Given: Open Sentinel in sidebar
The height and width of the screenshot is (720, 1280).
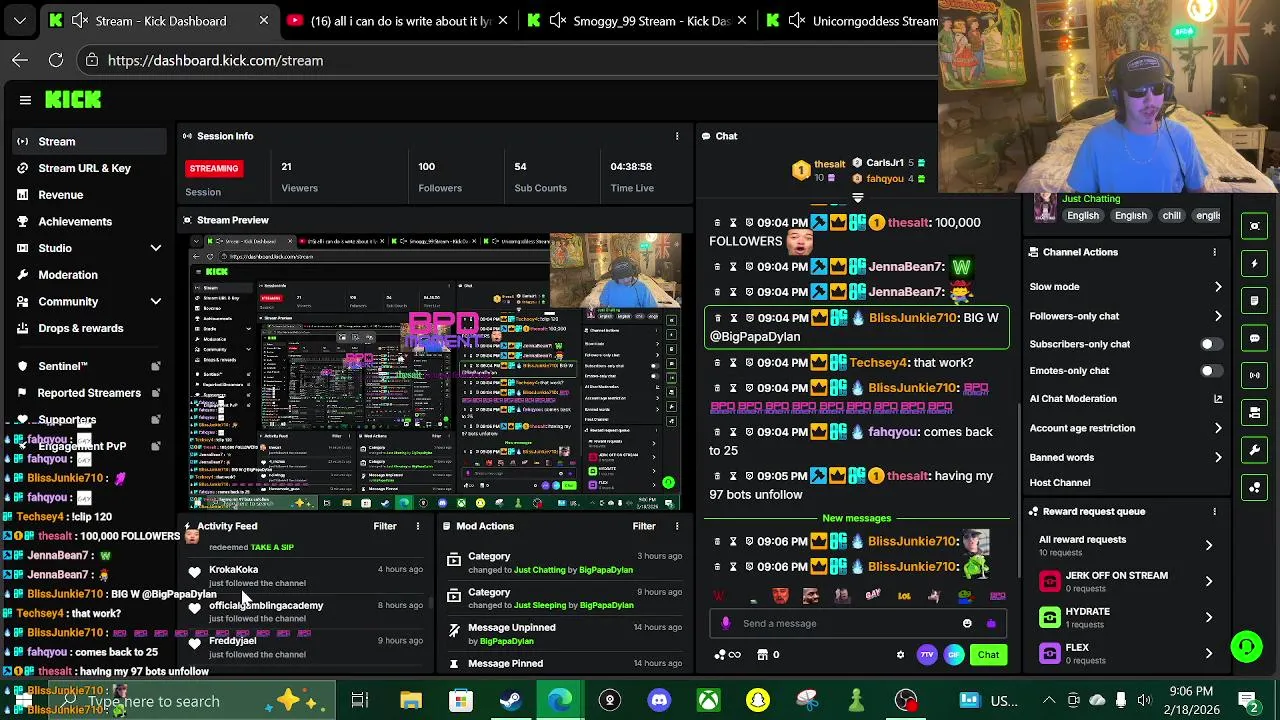Looking at the screenshot, I should pyautogui.click(x=88, y=366).
